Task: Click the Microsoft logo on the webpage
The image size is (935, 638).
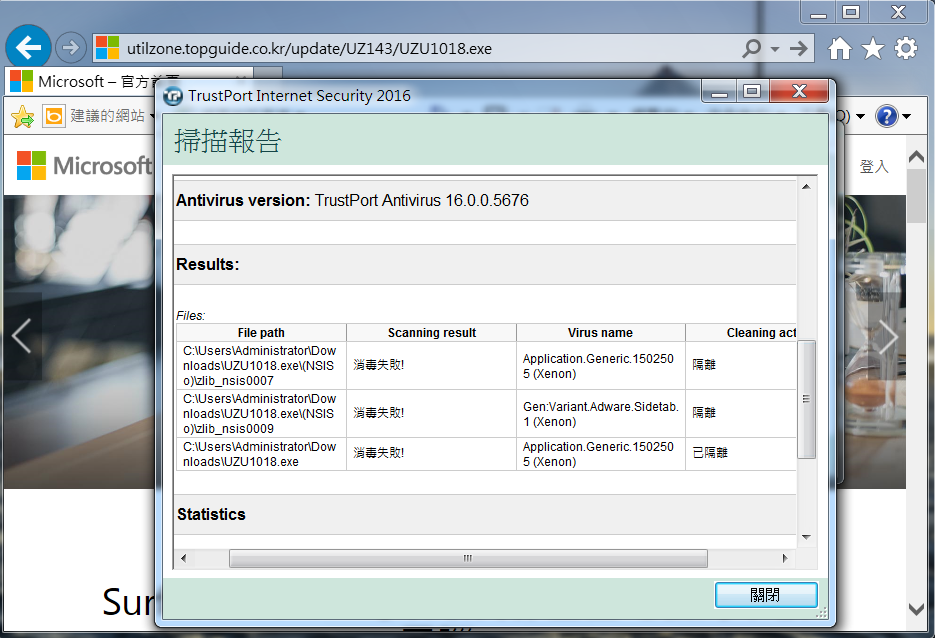Action: (84, 165)
